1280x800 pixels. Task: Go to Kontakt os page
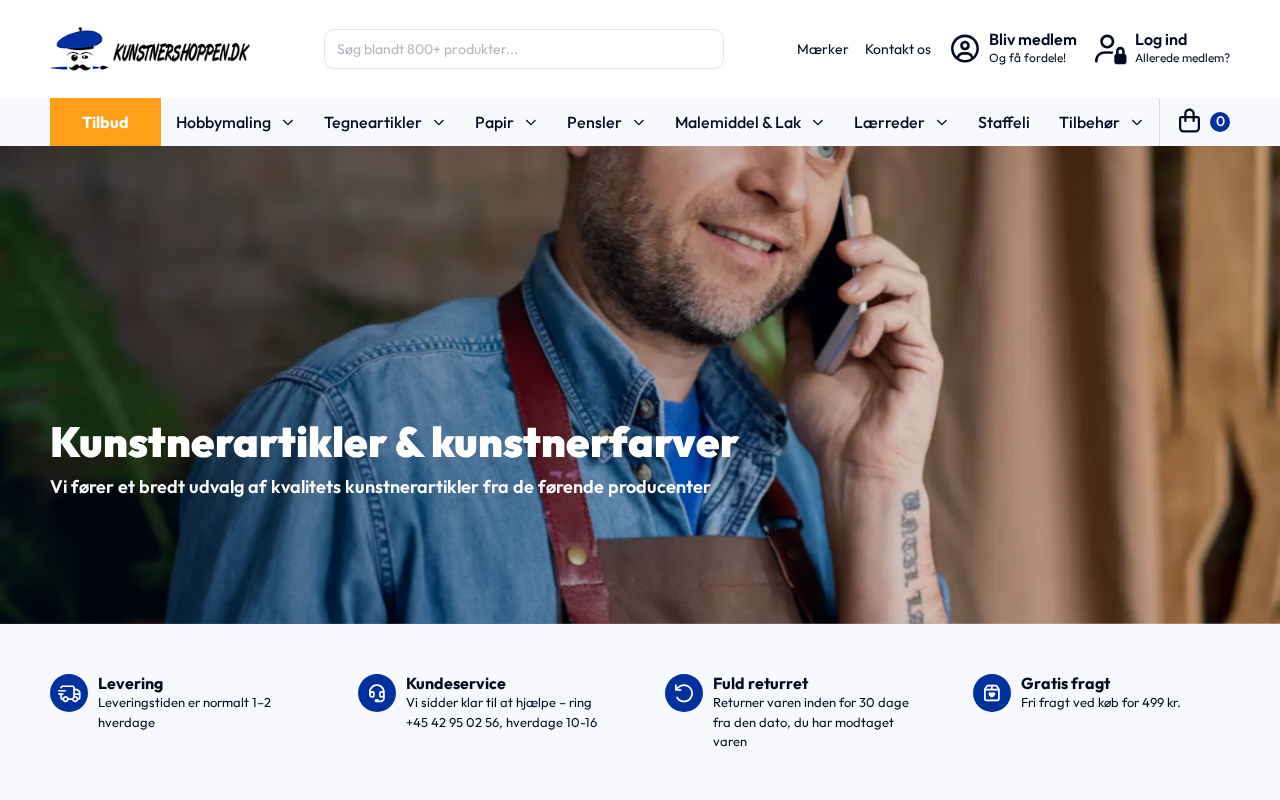[898, 49]
